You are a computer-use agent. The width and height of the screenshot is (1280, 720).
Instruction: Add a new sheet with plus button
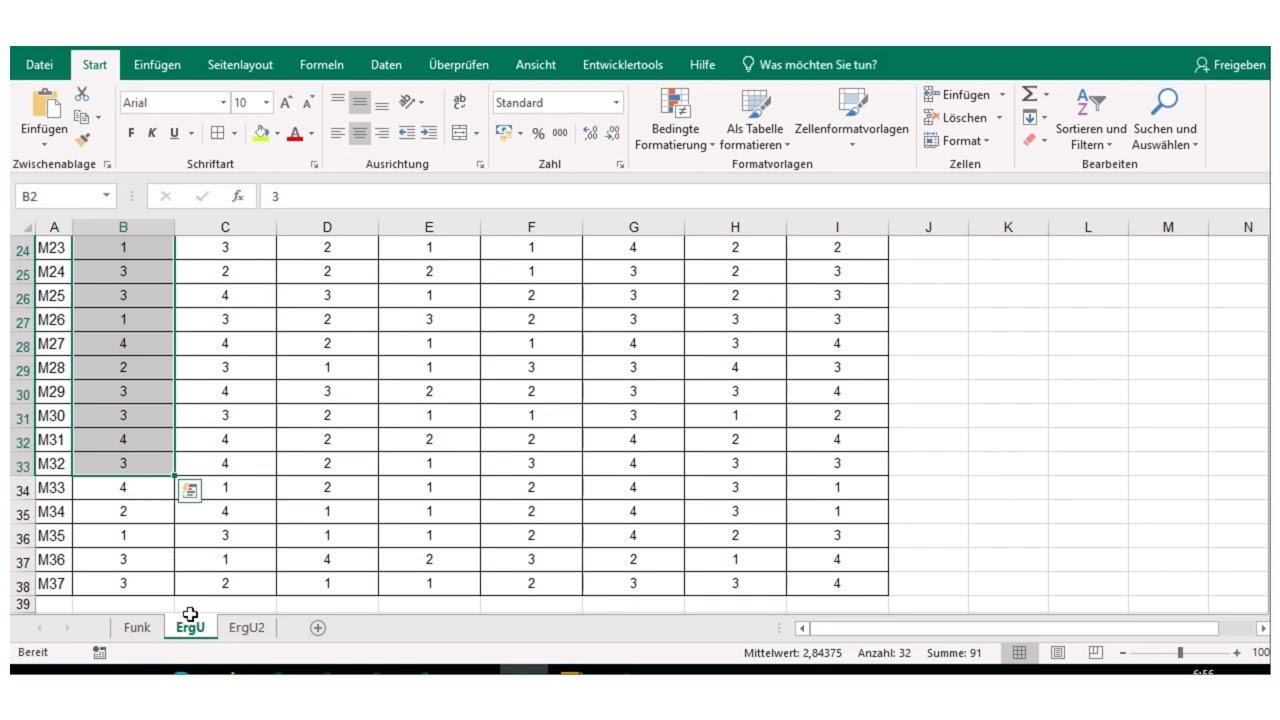(318, 628)
